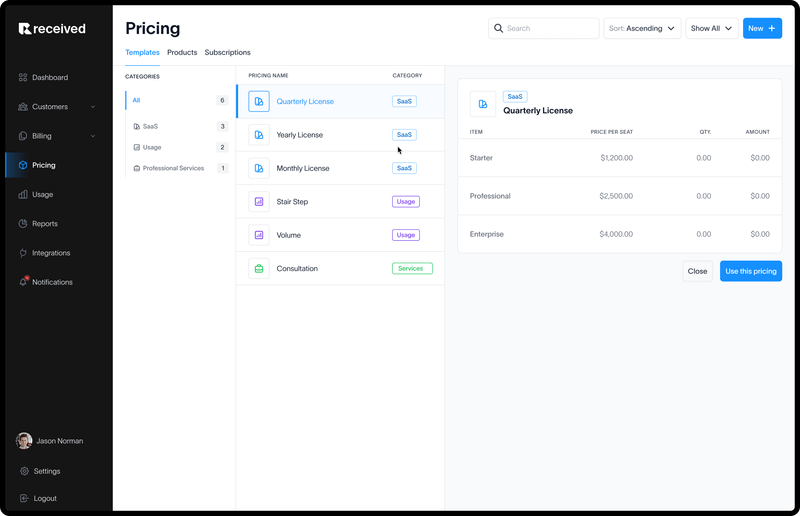This screenshot has height=516, width=800.
Task: Open Reports via its sidebar icon
Action: tap(23, 224)
